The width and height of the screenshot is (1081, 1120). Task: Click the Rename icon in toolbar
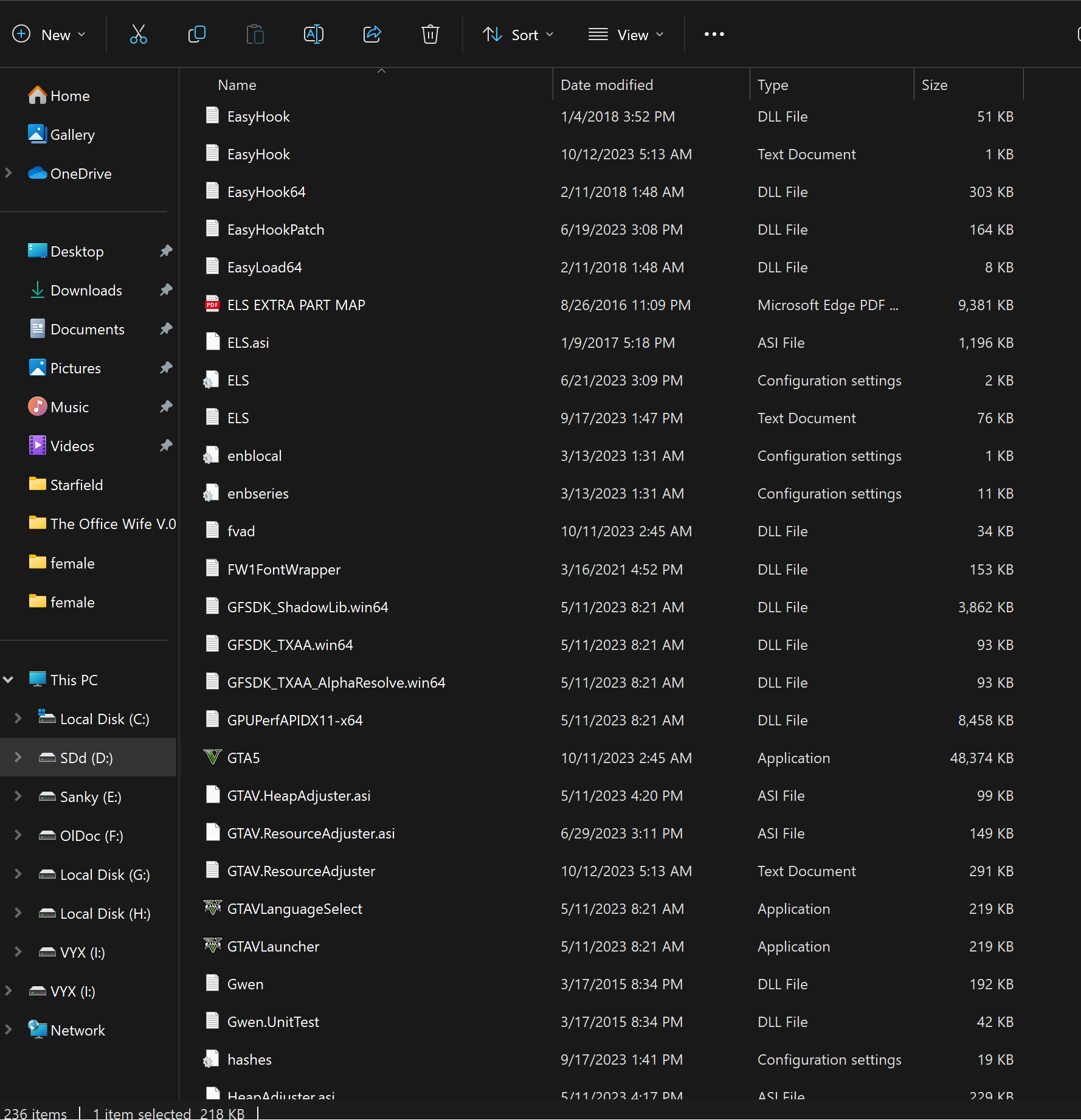pyautogui.click(x=313, y=35)
